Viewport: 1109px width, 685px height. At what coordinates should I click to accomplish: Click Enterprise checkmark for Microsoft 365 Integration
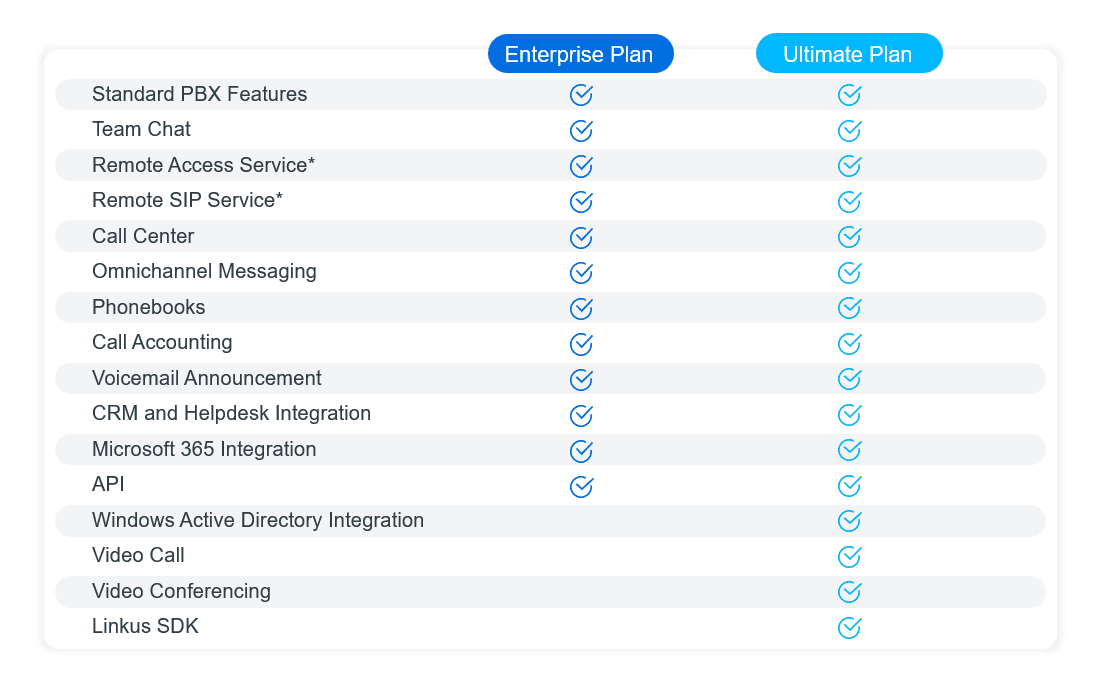(581, 450)
